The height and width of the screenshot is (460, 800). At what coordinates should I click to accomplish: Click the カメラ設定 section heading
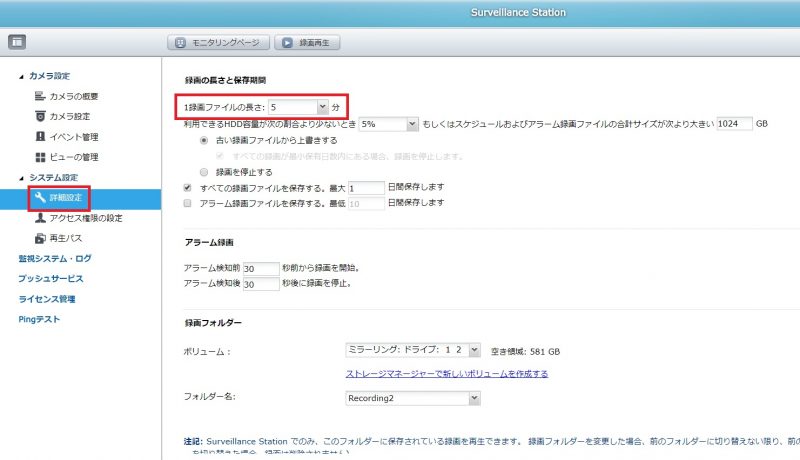[49, 76]
